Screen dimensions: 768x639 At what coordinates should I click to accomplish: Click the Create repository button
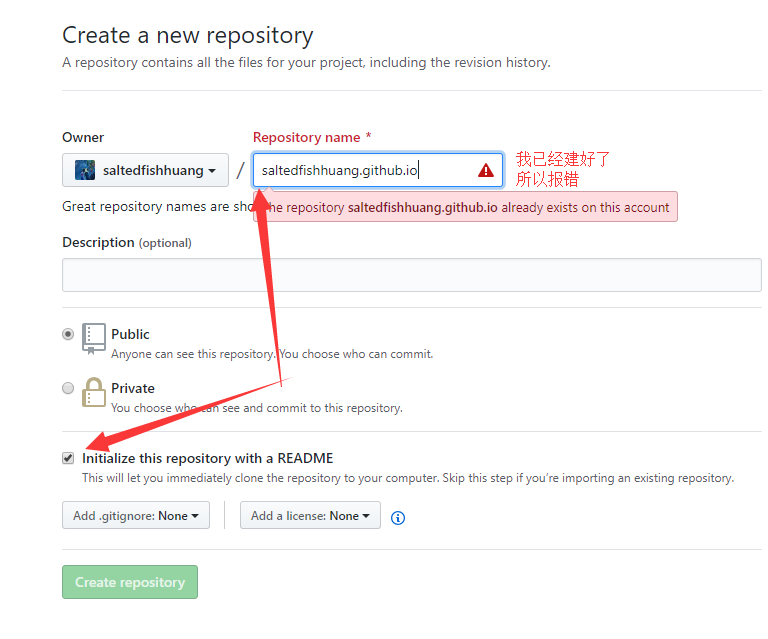click(130, 582)
